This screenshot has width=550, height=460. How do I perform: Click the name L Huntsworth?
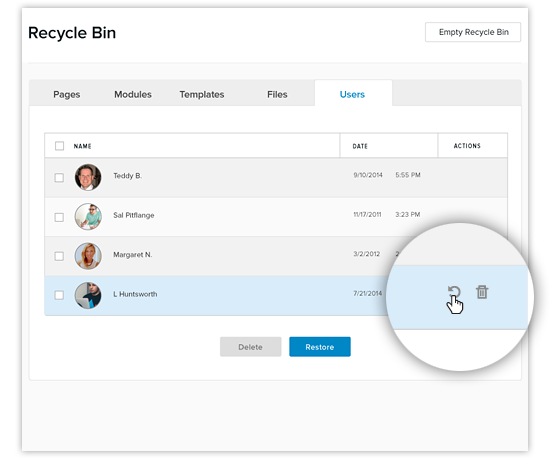(x=135, y=294)
